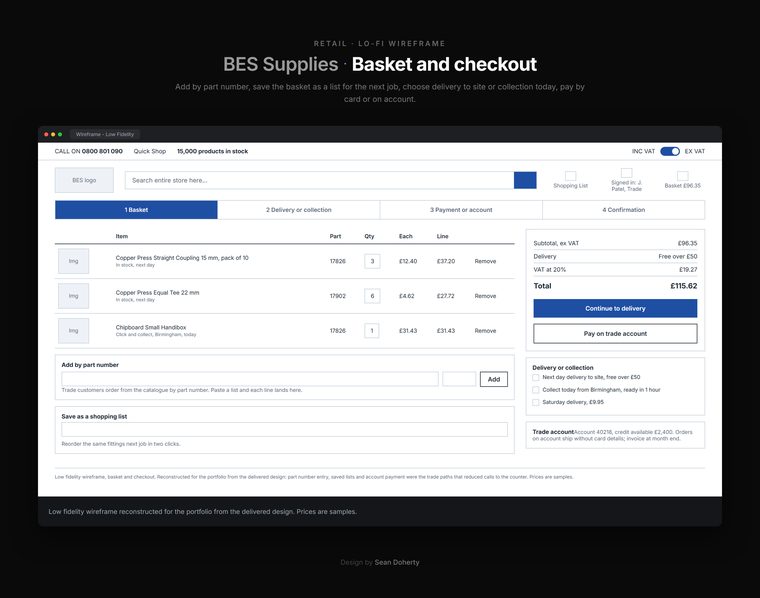The width and height of the screenshot is (760, 598).
Task: Click the Part column header
Action: click(335, 236)
